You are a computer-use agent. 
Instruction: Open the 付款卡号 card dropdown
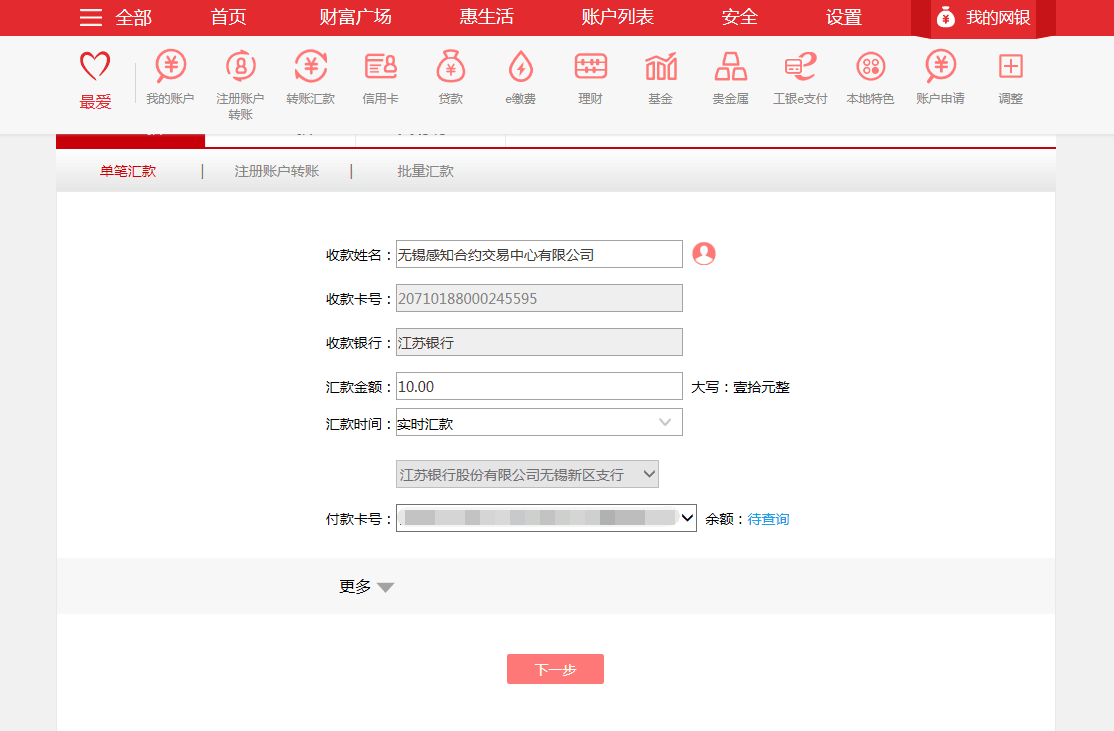(x=546, y=518)
